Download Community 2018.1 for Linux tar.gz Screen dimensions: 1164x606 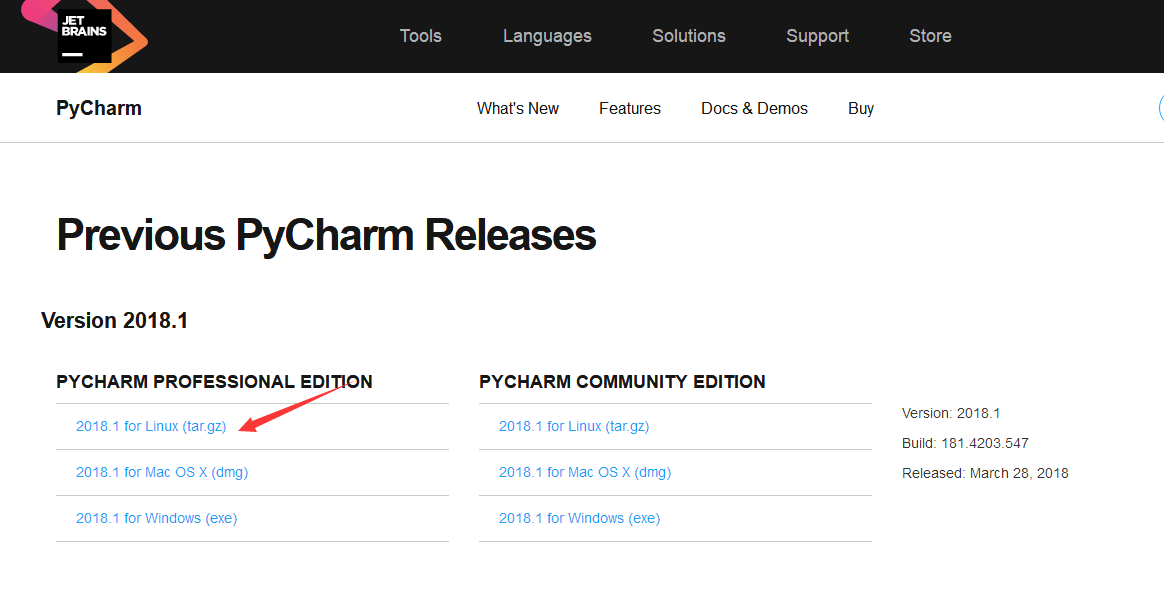[x=574, y=425]
